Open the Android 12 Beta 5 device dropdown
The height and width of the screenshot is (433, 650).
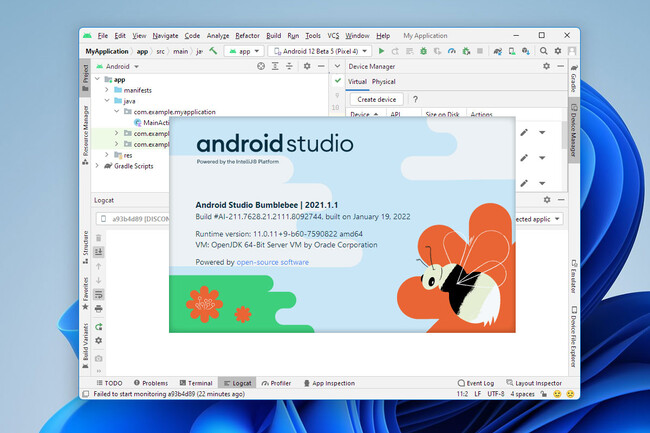(322, 50)
